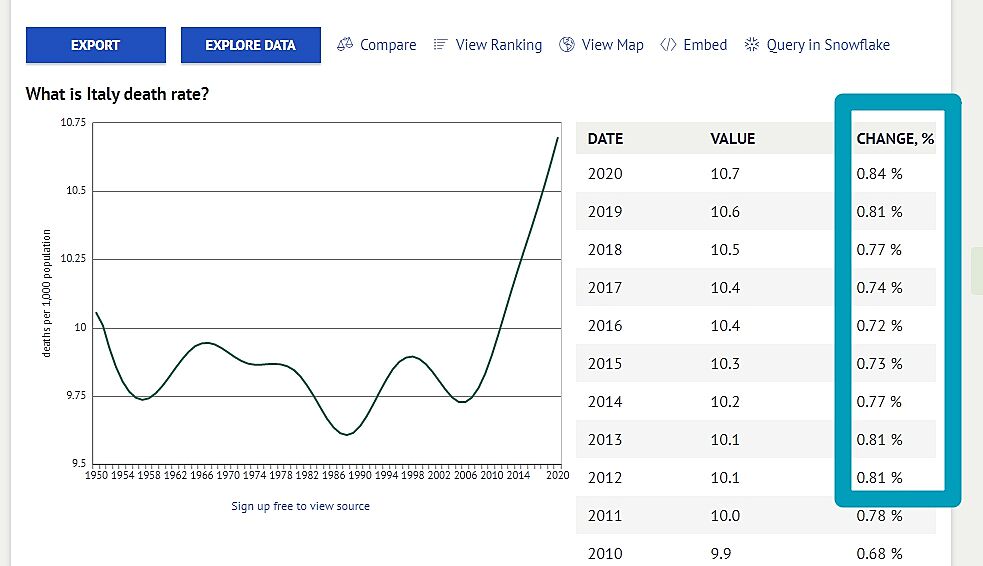Click the blue EXPORT button
This screenshot has width=983, height=566.
(x=95, y=45)
